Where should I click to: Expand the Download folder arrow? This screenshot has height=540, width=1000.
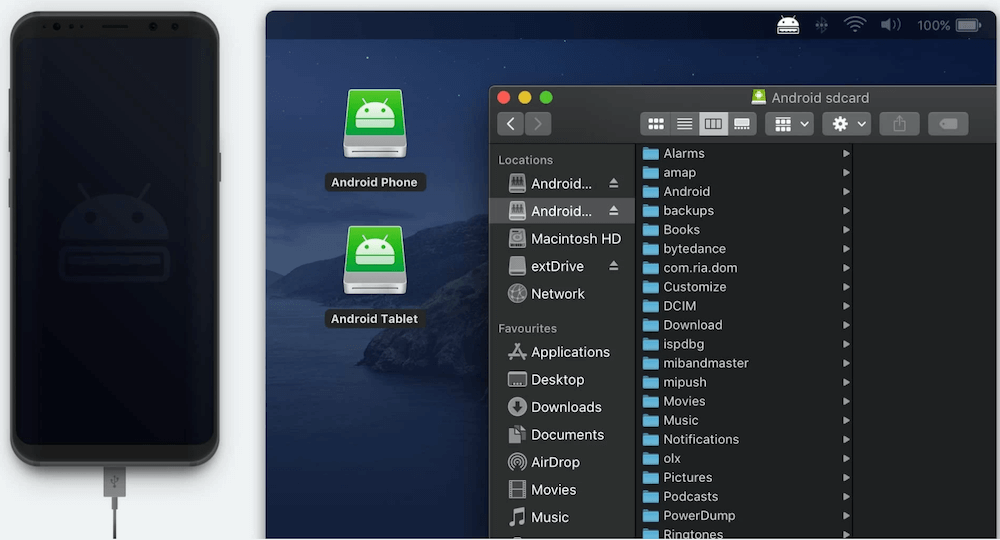click(x=846, y=325)
